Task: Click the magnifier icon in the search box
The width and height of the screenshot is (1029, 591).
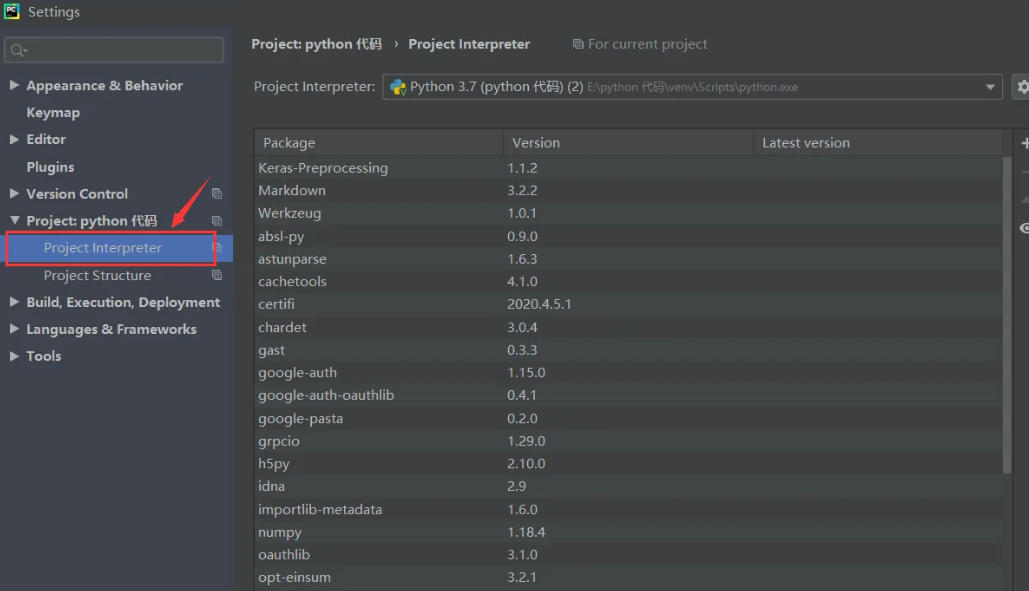Action: pyautogui.click(x=20, y=47)
